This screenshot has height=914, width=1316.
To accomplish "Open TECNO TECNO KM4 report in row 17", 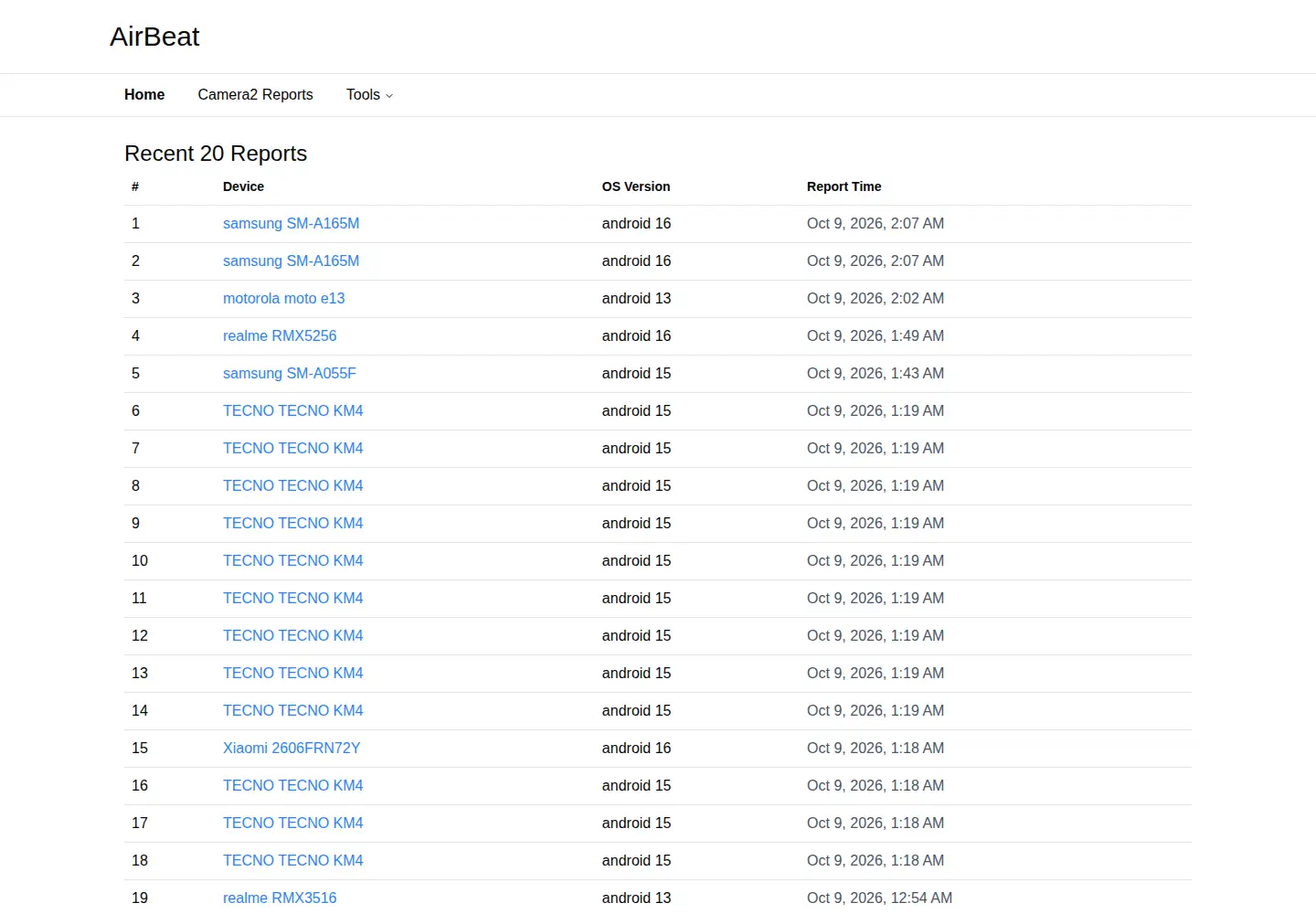I will [x=293, y=824].
